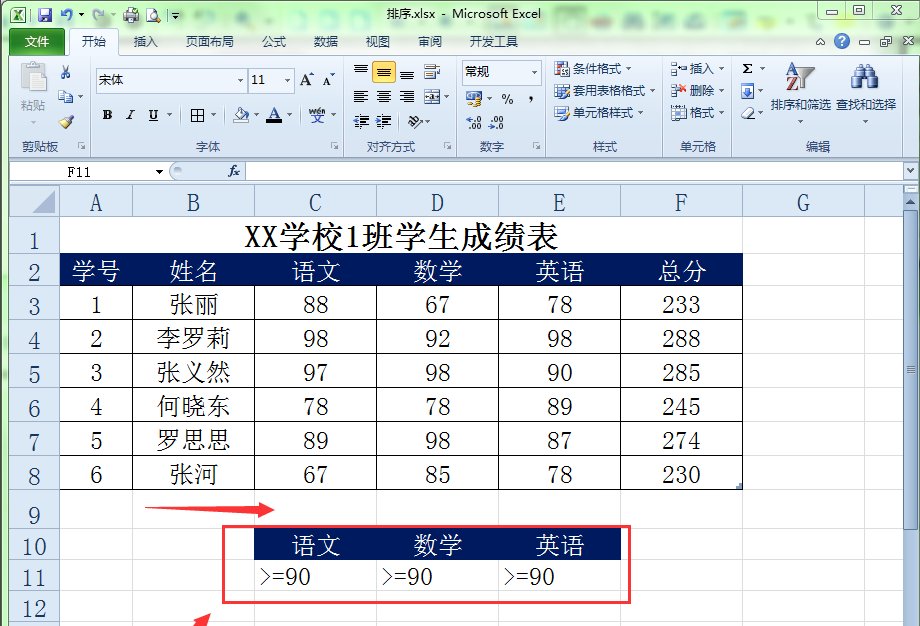Click the Undo icon in quick access toolbar
Viewport: 920px width, 626px height.
pos(66,14)
